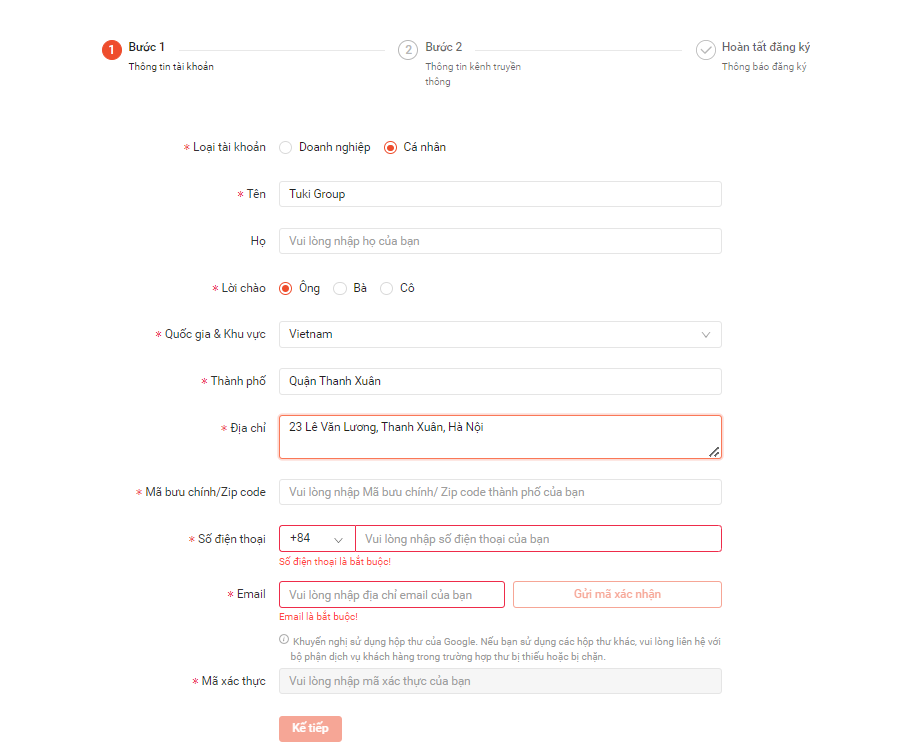Viewport: 910px width, 756px height.
Task: Select the Doanh nghiệp account type
Action: [286, 147]
